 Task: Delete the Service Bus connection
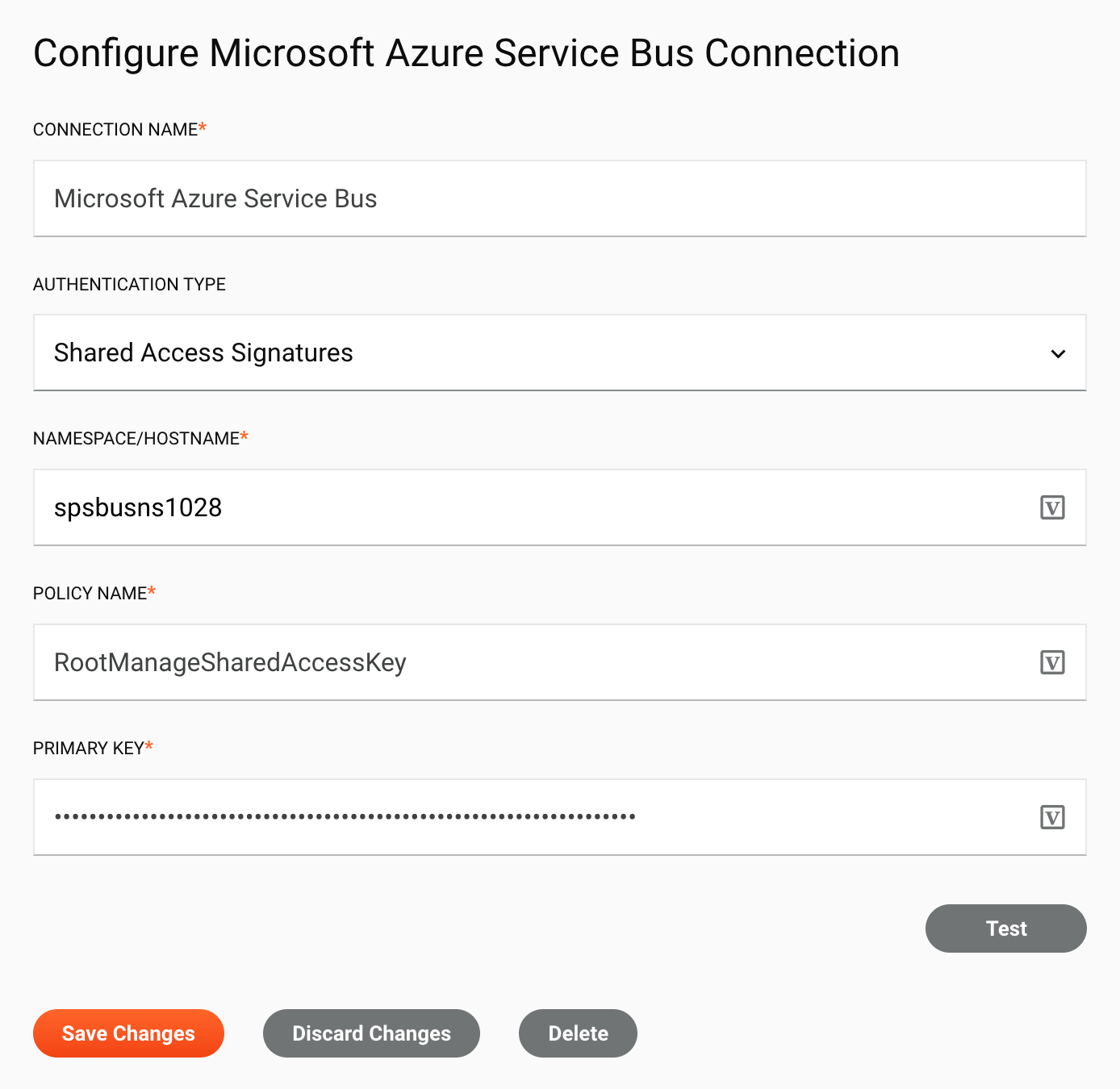click(578, 1033)
